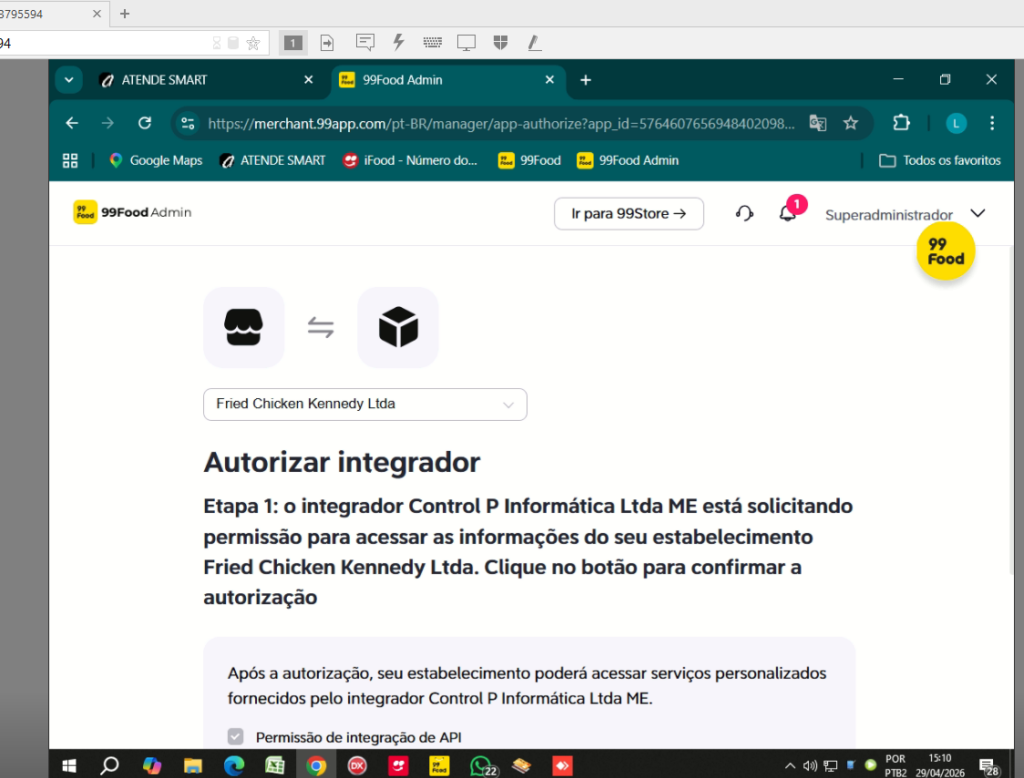Click the translate page icon
Viewport: 1024px width, 778px height.
pos(818,123)
